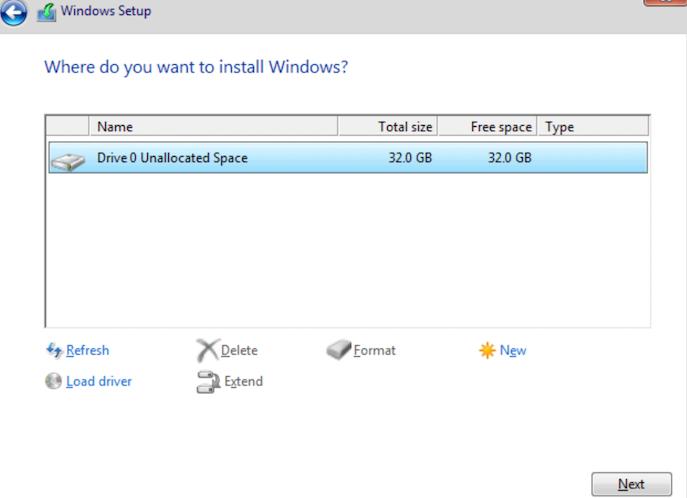Click the Windows Setup title icon
Screen dimensions: 687x498
coord(46,12)
